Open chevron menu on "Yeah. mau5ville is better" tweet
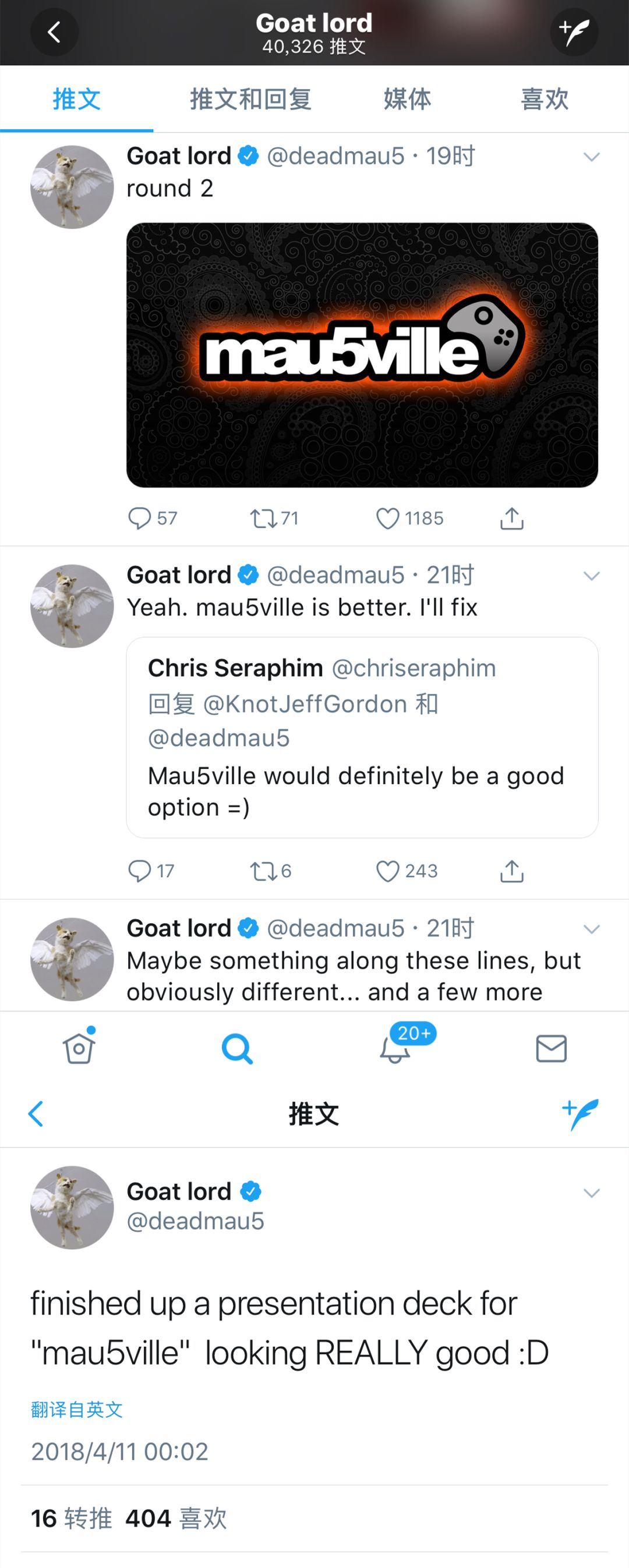 591,576
